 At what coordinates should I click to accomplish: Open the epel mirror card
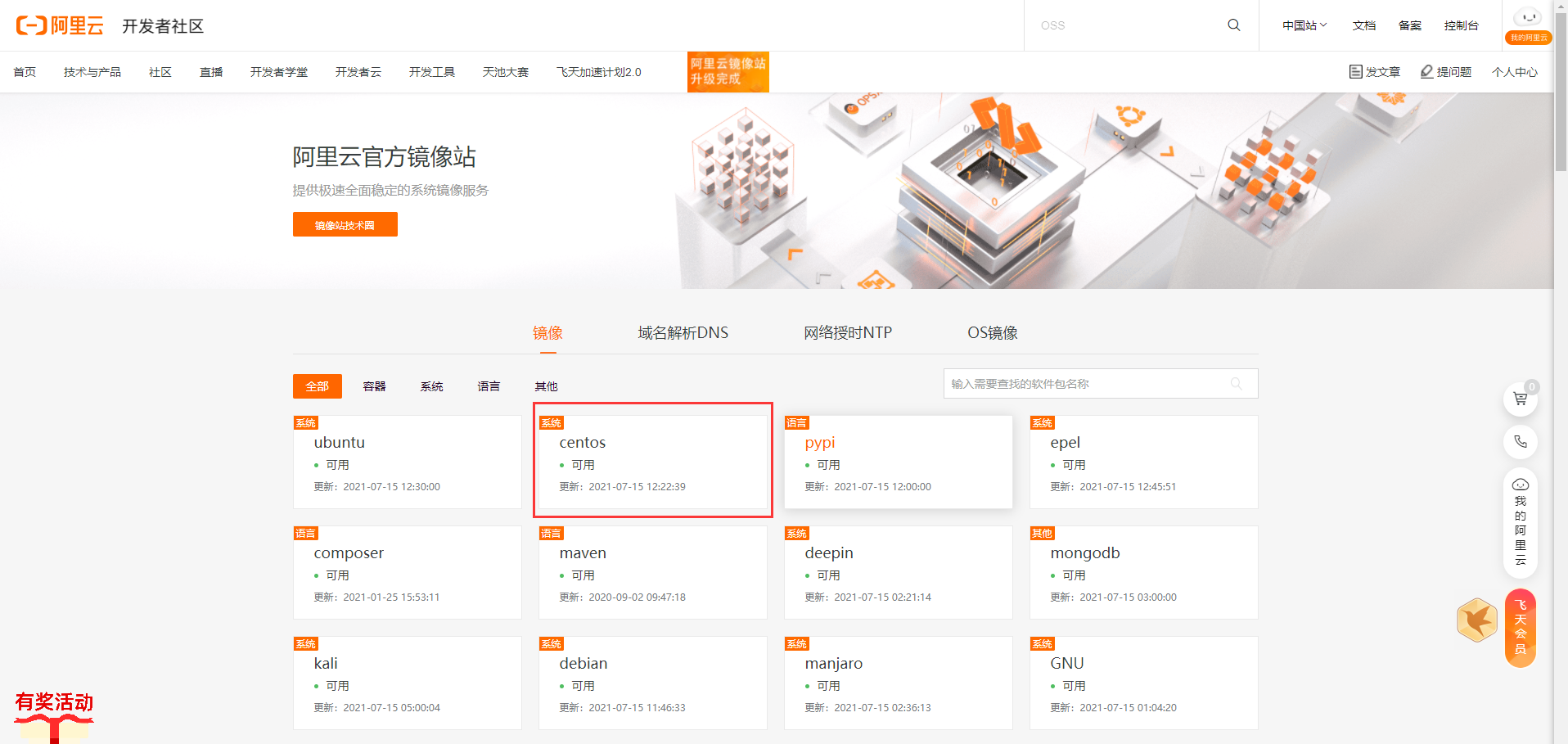(x=1144, y=462)
